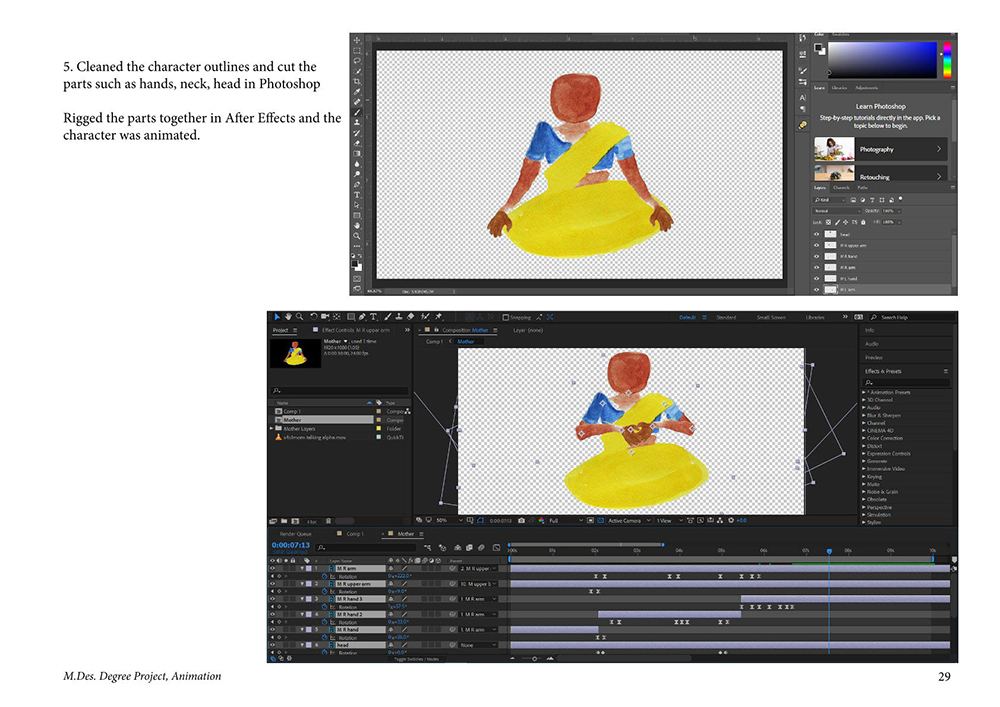Click the After Effects Selection tool arrow
Image resolution: width=1000 pixels, height=707 pixels.
pyautogui.click(x=277, y=317)
